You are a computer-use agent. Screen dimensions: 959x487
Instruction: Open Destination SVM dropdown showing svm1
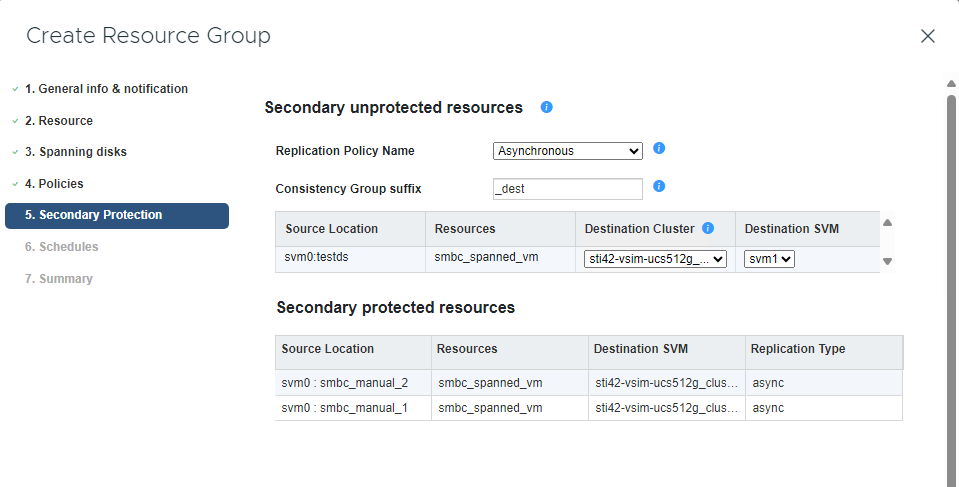tap(769, 259)
